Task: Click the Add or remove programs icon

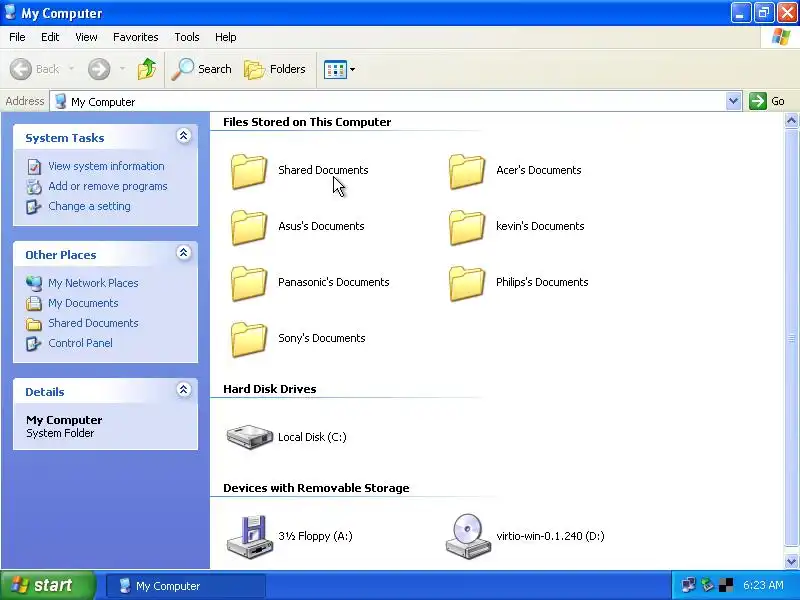Action: (34, 187)
